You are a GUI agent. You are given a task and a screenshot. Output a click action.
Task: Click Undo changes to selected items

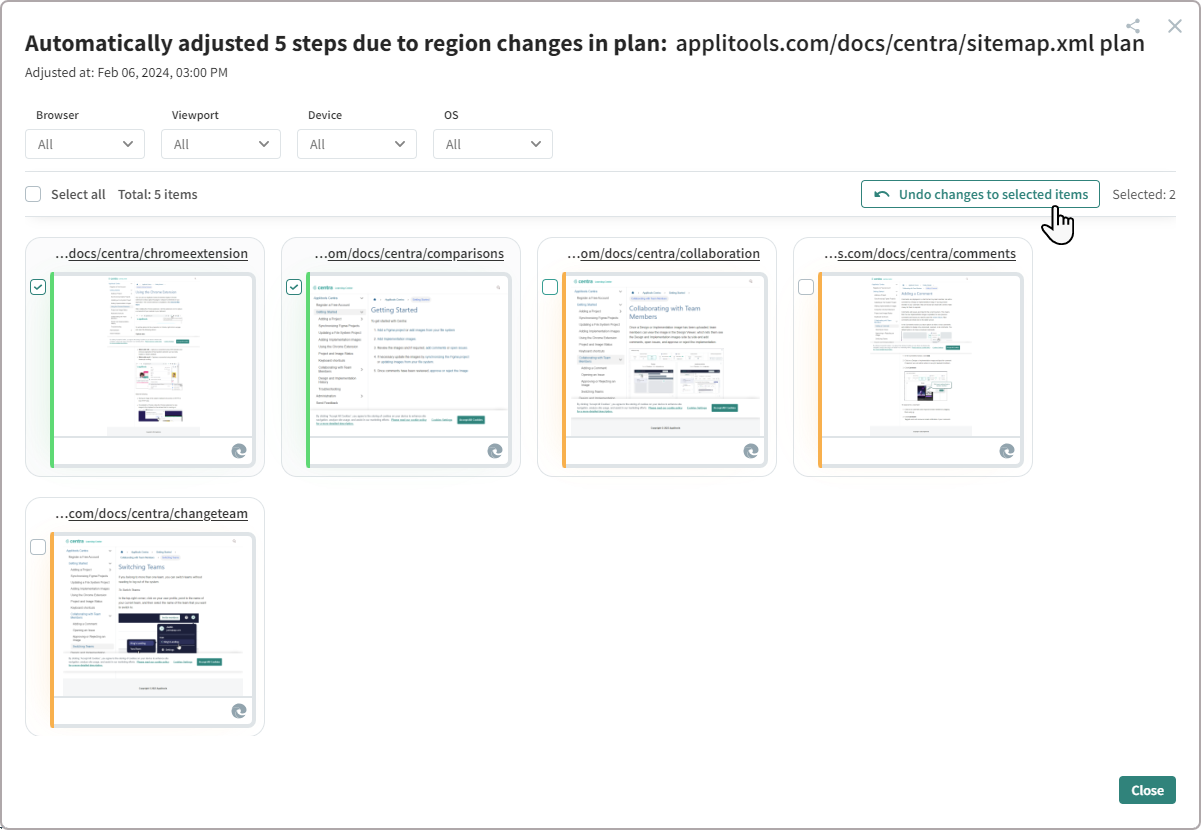980,194
